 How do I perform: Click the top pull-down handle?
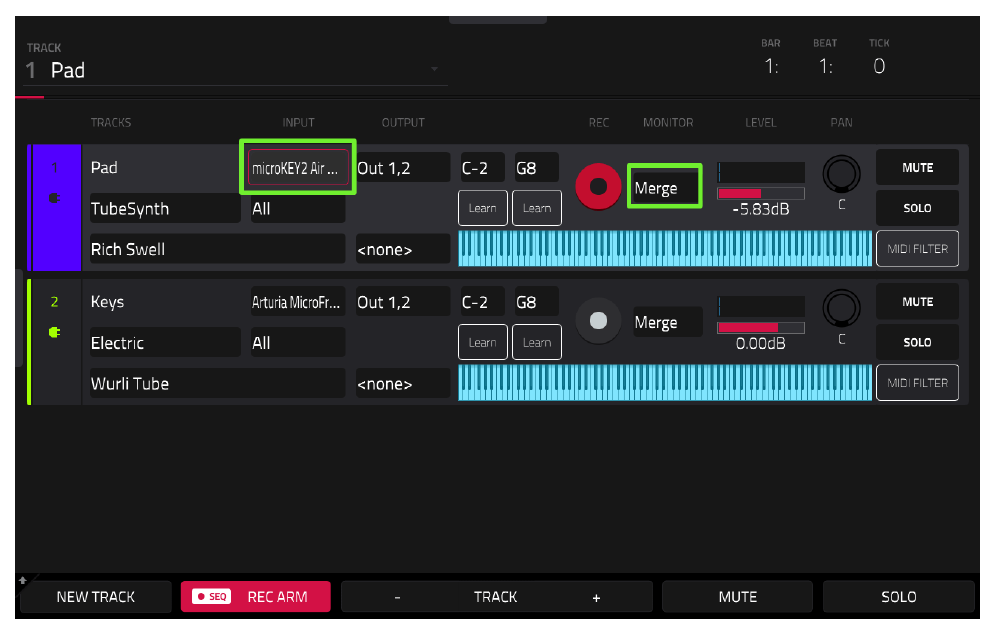[x=498, y=20]
